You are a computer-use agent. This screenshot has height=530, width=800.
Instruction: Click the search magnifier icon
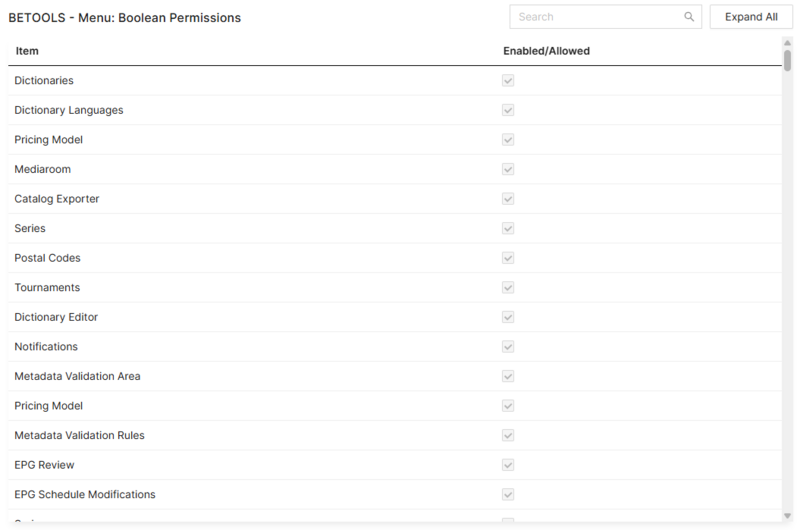(689, 17)
